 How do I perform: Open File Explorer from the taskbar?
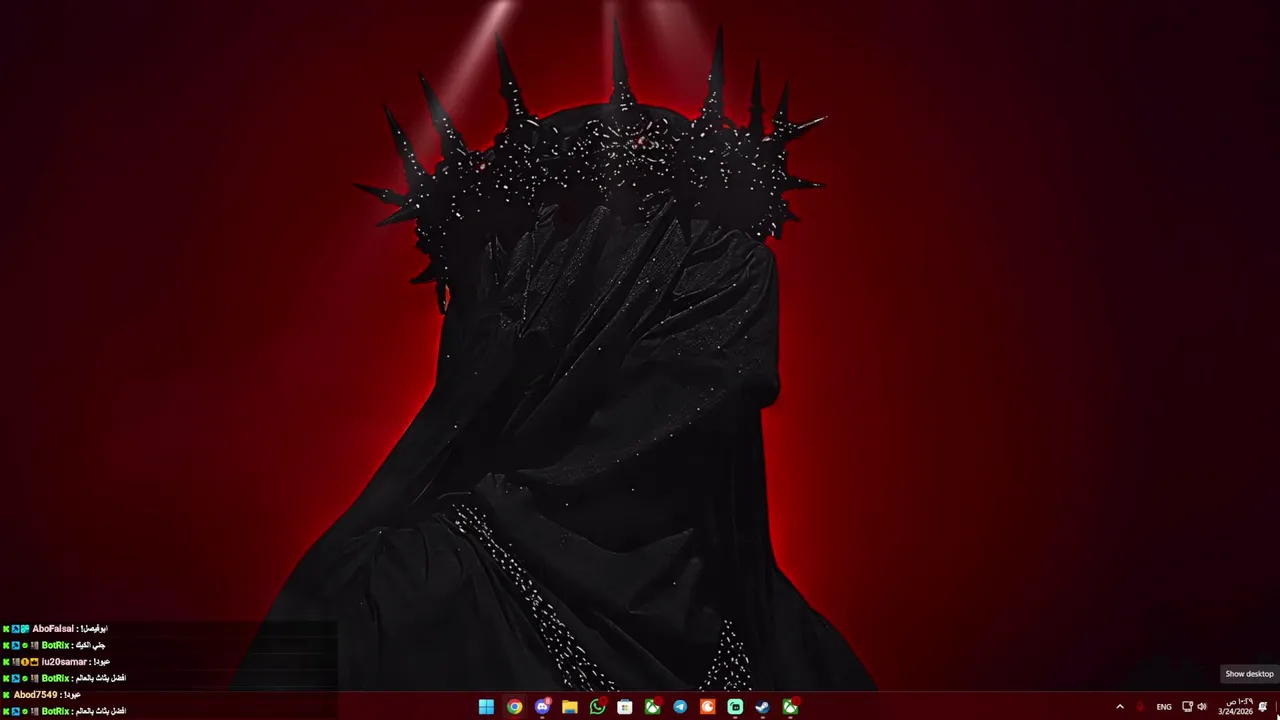tap(570, 707)
